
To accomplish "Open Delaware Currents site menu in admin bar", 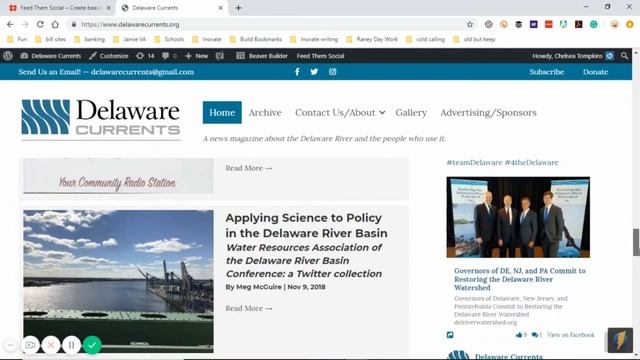I will [51, 56].
